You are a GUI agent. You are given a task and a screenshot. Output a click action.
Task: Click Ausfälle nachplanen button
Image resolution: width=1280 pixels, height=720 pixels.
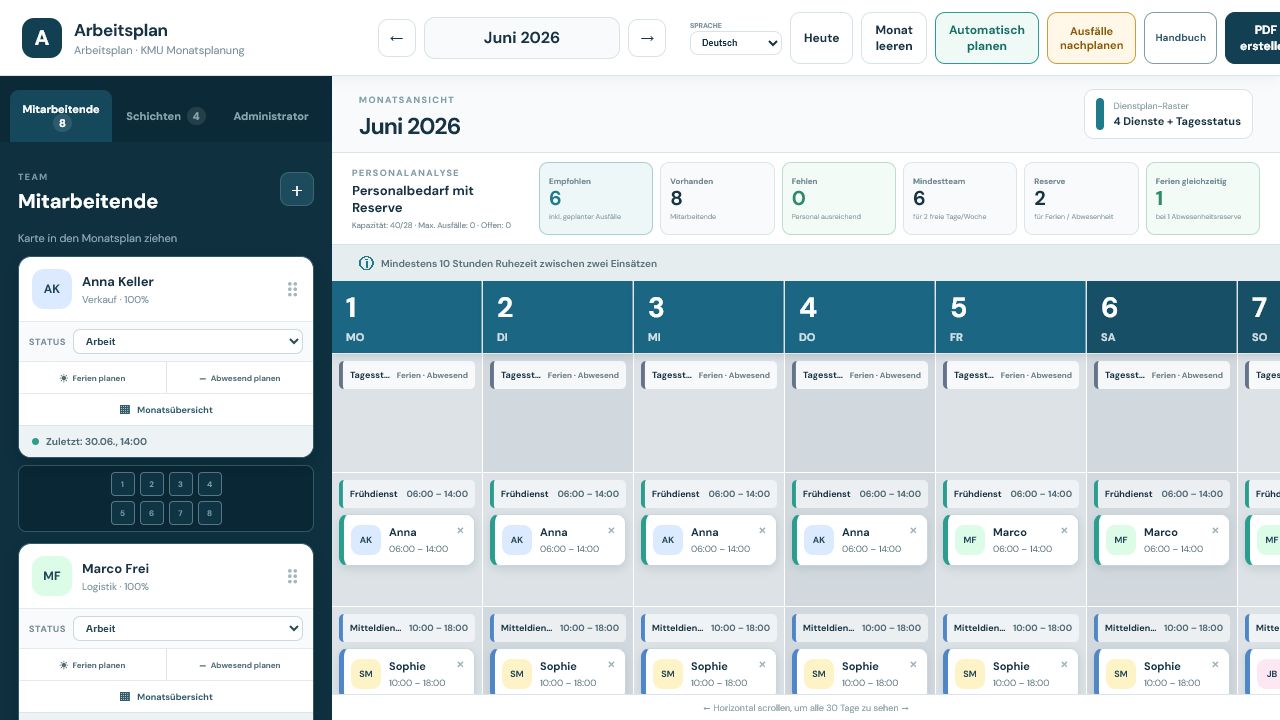[x=1091, y=38]
